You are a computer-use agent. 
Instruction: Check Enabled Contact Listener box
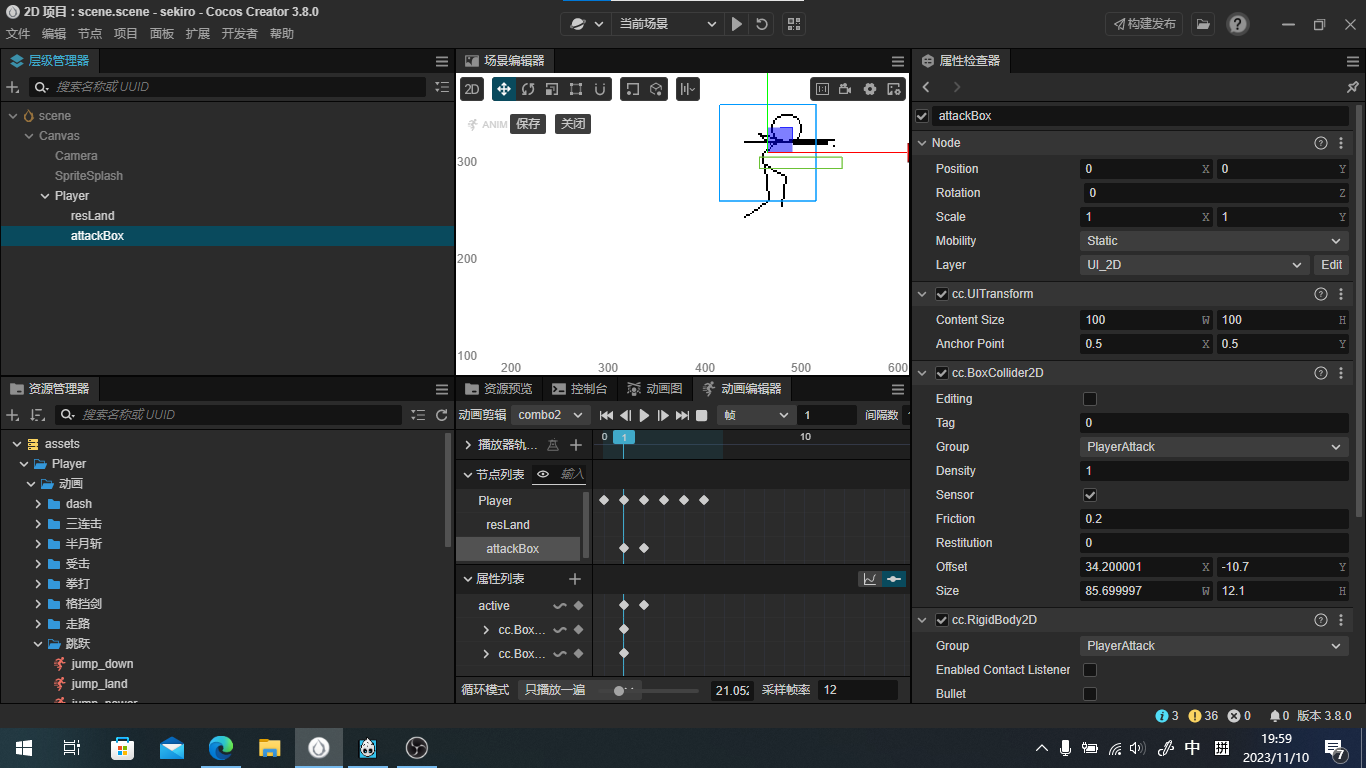click(1090, 670)
